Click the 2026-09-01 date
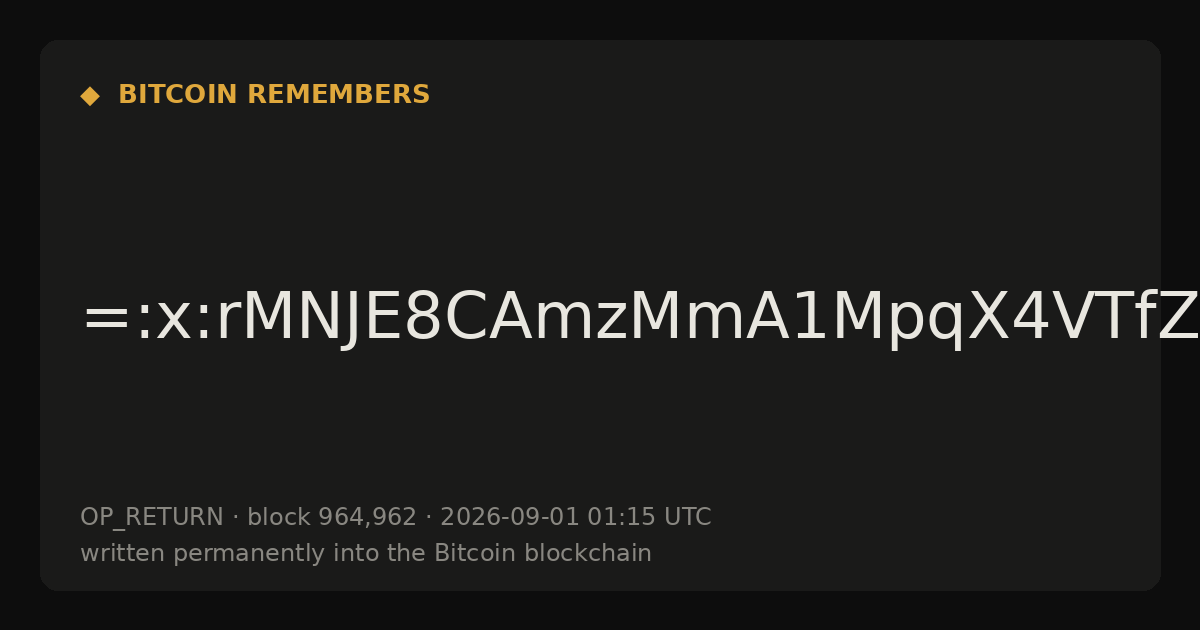Viewport: 1200px width, 630px height. pyautogui.click(x=510, y=518)
